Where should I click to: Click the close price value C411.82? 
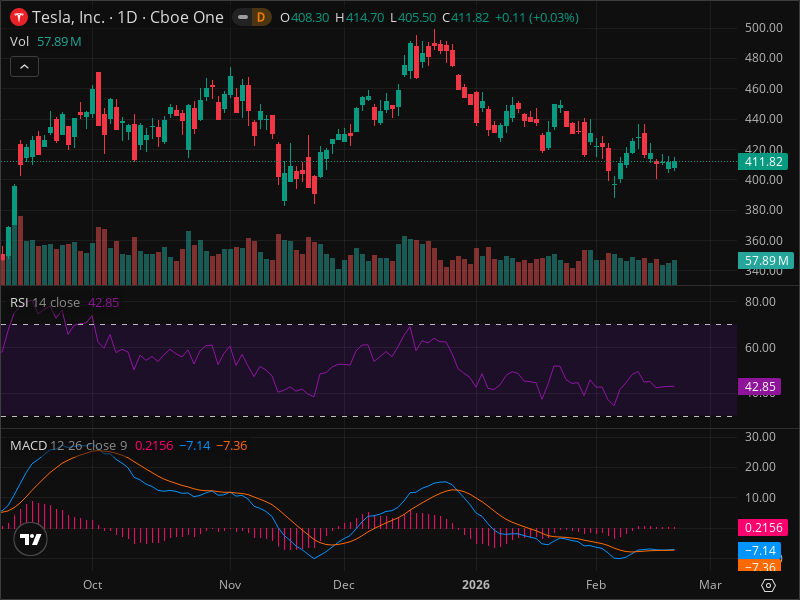[x=466, y=18]
